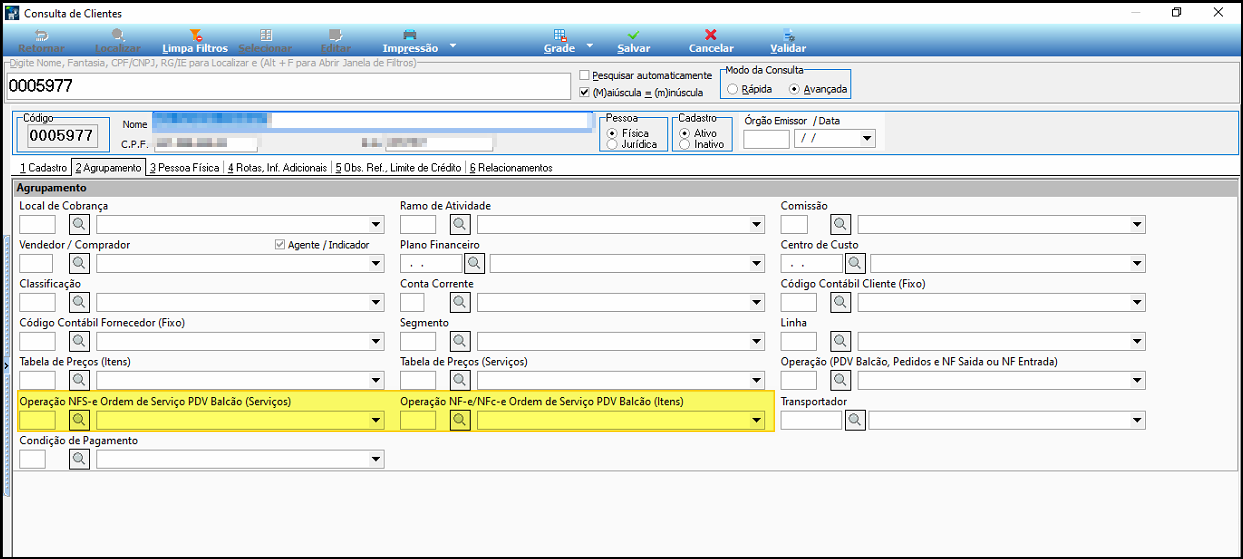1243x559 pixels.
Task: Click the Linha code input field
Action: [799, 341]
